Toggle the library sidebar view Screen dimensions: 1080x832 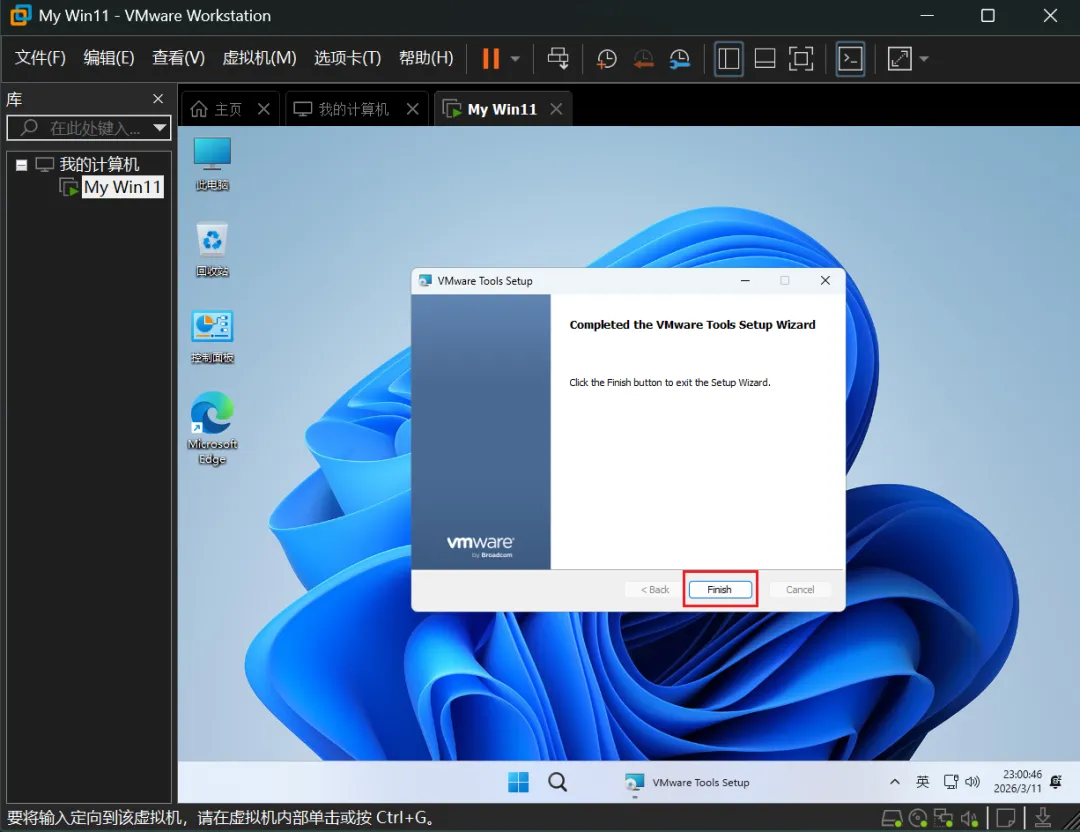[x=729, y=59]
